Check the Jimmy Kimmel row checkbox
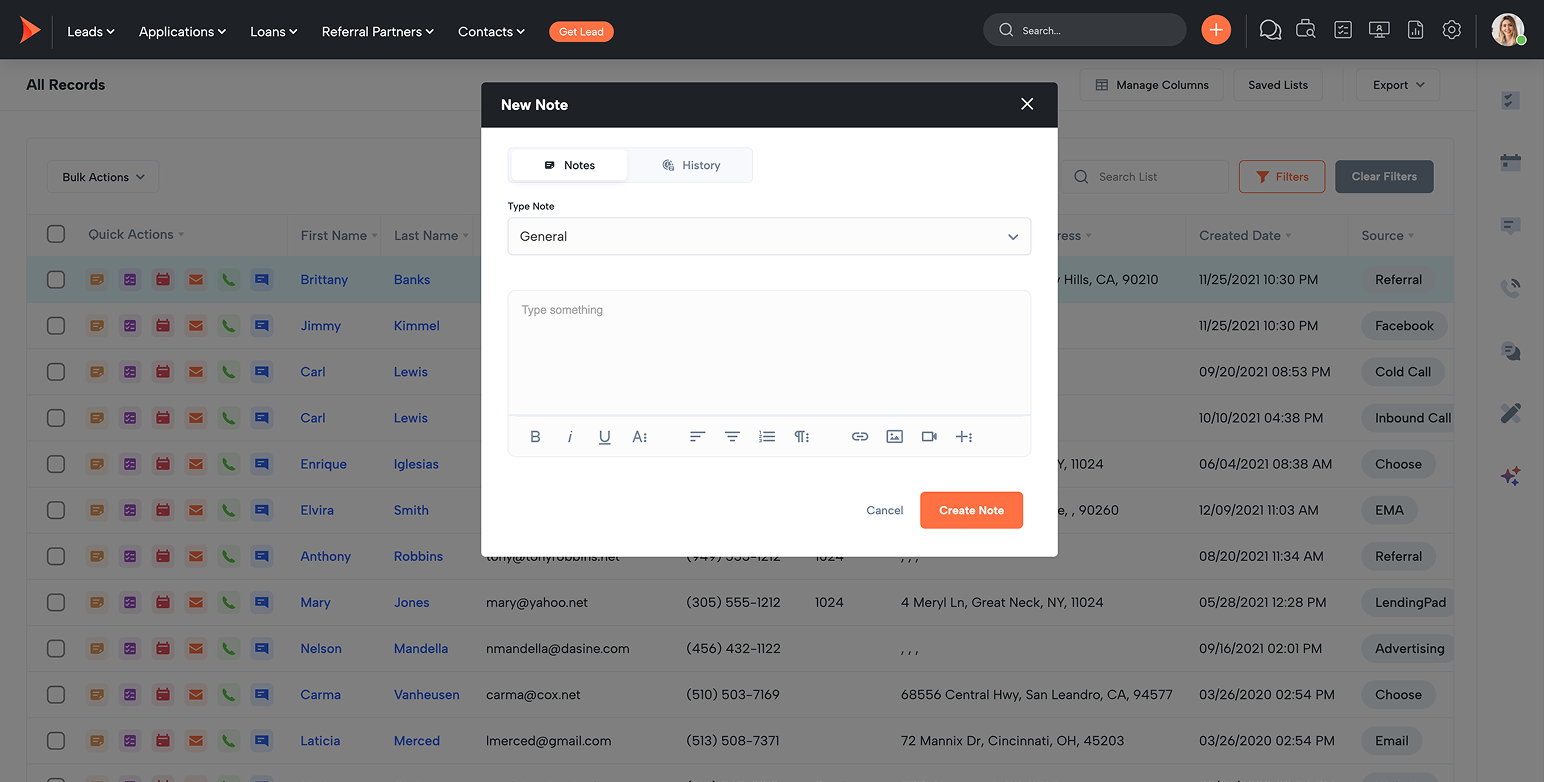1544x782 pixels. tap(56, 326)
